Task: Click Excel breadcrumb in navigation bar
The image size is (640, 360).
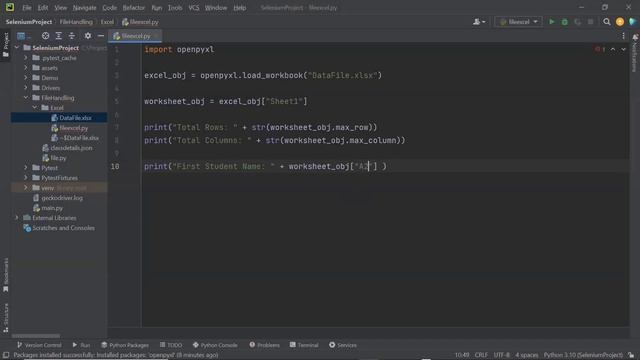Action: pyautogui.click(x=107, y=22)
